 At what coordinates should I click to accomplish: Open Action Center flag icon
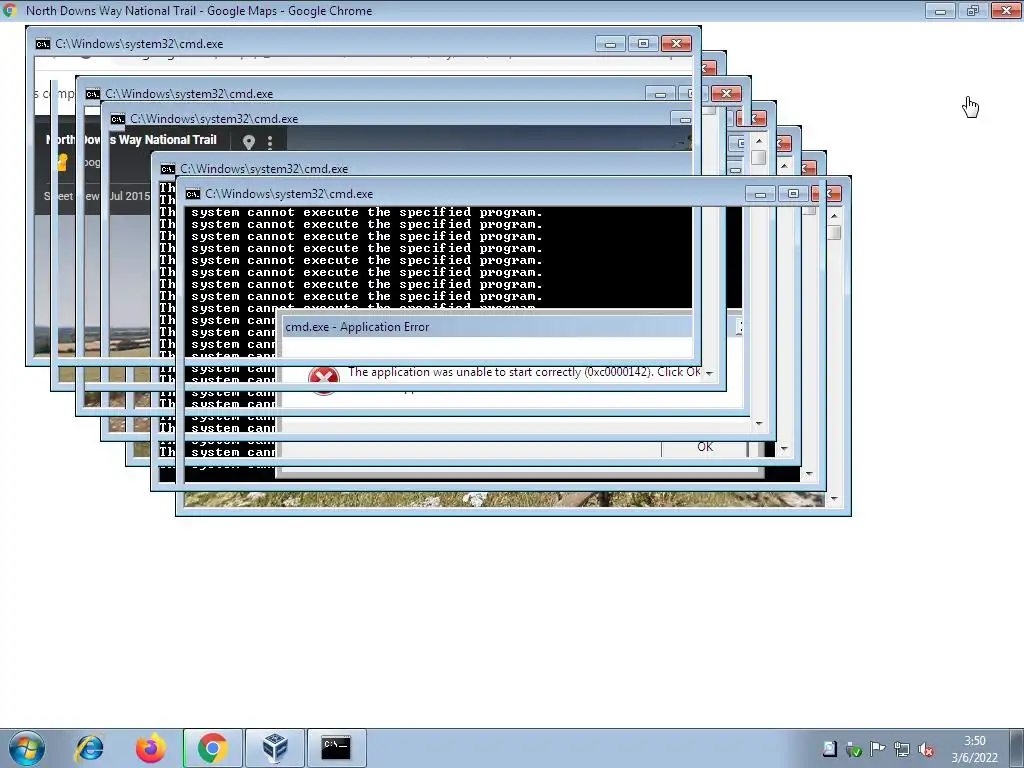pos(878,749)
